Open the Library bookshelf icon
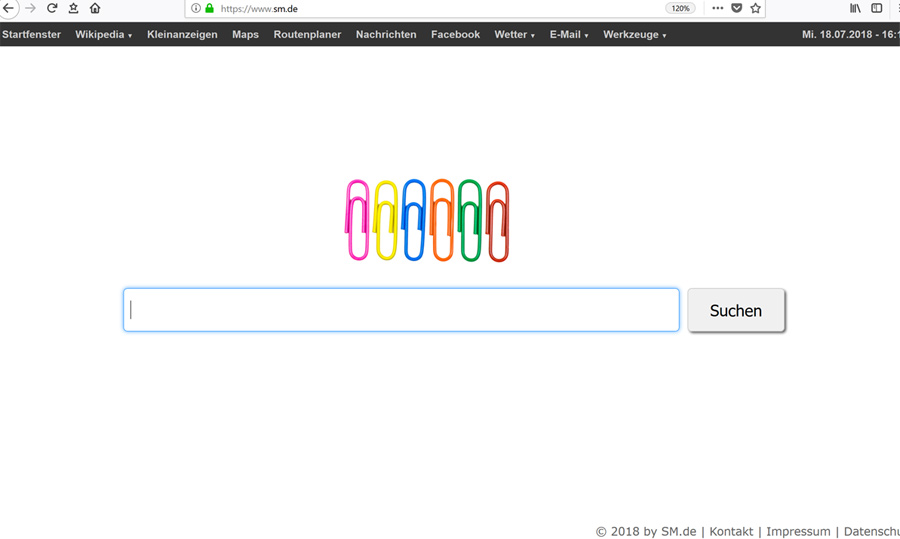This screenshot has height=539, width=900. click(x=855, y=8)
